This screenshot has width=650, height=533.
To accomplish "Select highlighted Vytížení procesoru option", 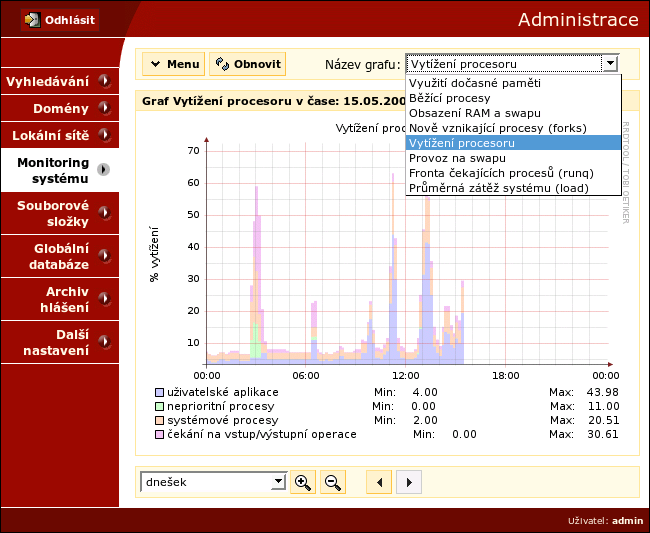I will pyautogui.click(x=513, y=143).
